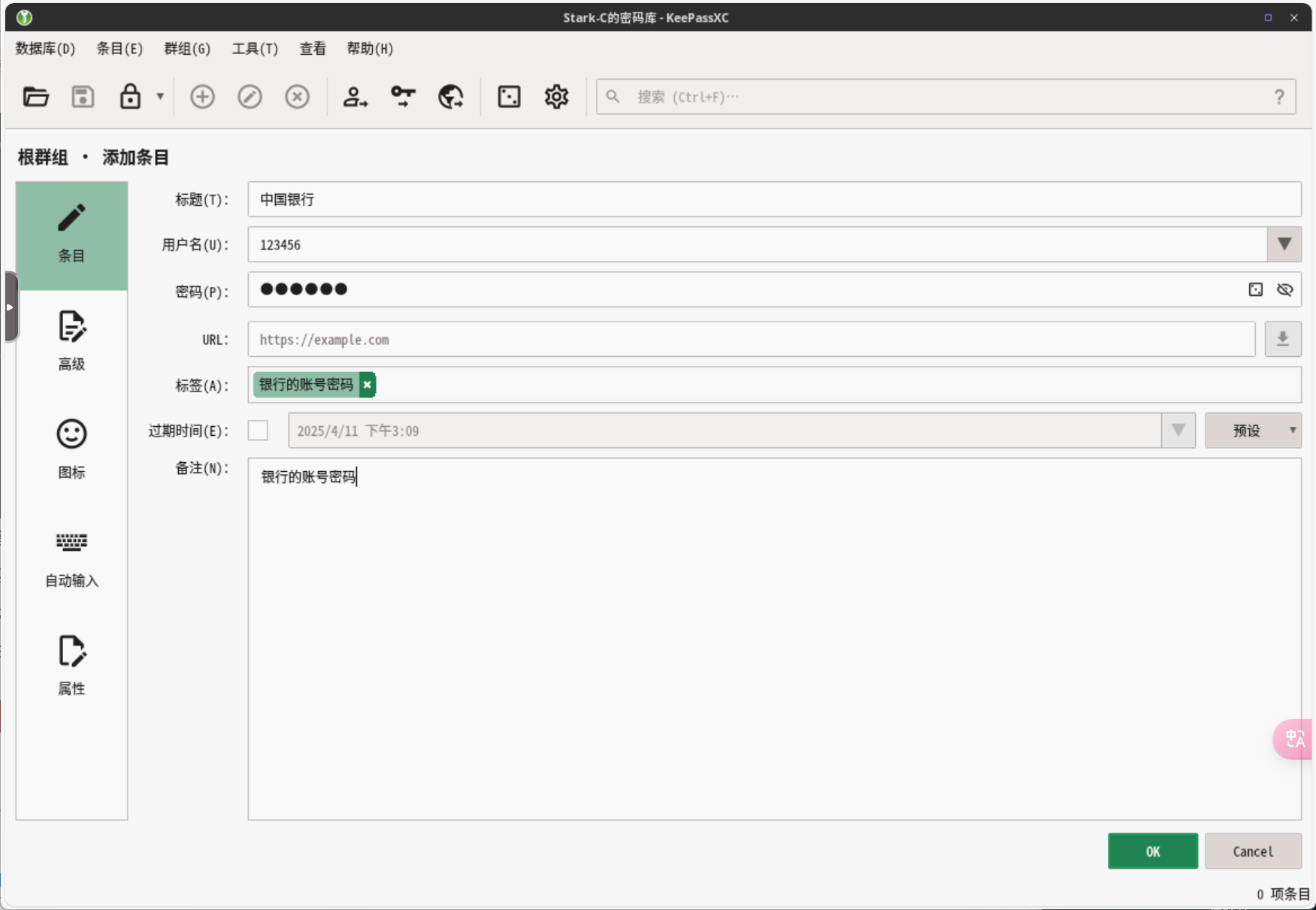Expand the lock database dropdown arrow
This screenshot has height=910, width=1316.
[160, 97]
